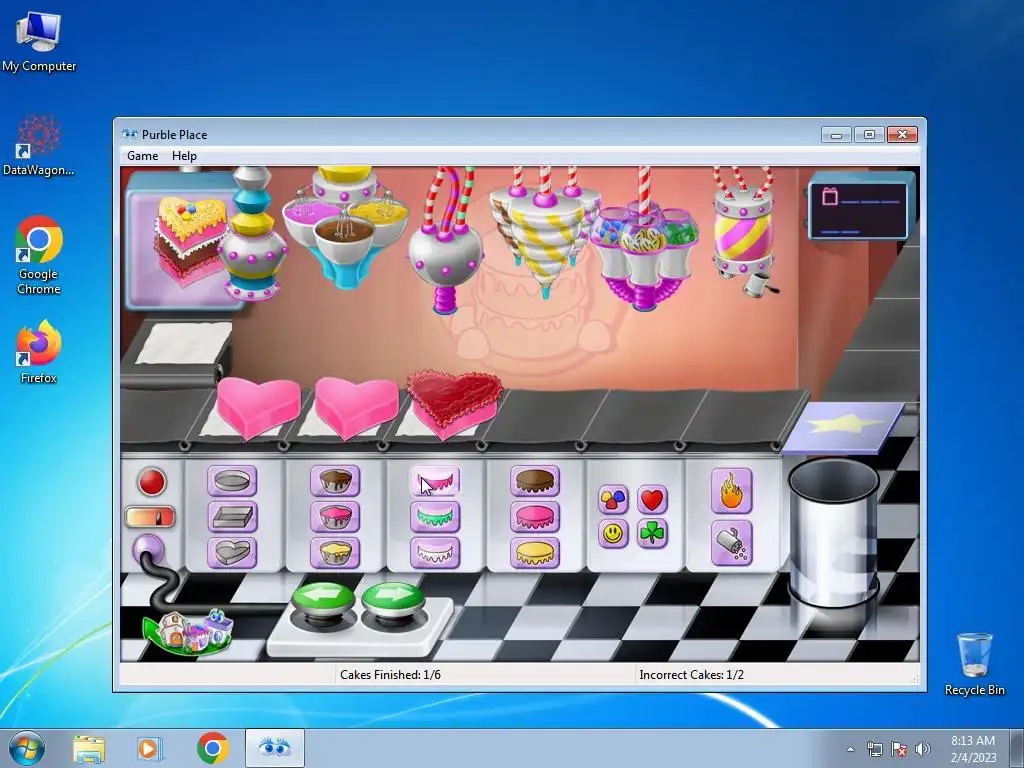Image resolution: width=1024 pixels, height=768 pixels.
Task: Apply the chocolate brown frosting top button
Action: pos(535,481)
